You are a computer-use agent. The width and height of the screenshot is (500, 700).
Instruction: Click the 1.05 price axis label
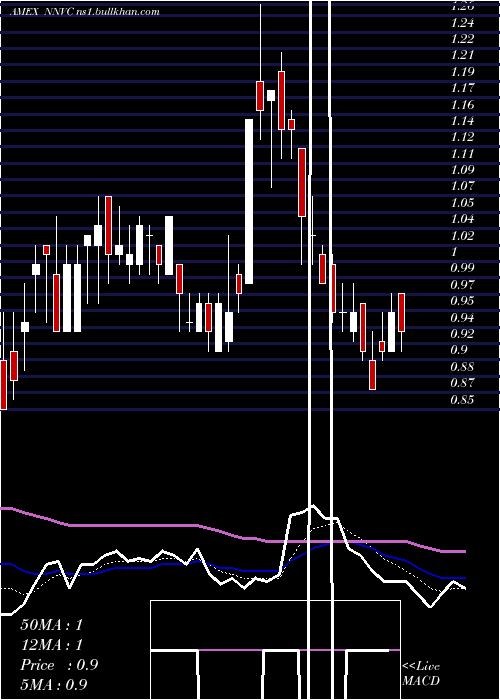pyautogui.click(x=462, y=203)
